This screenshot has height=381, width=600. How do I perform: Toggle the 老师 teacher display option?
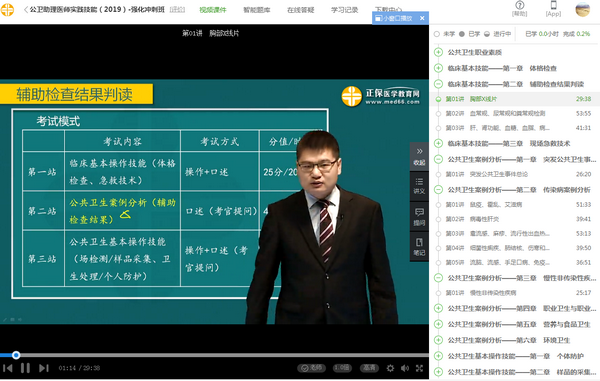(311, 368)
